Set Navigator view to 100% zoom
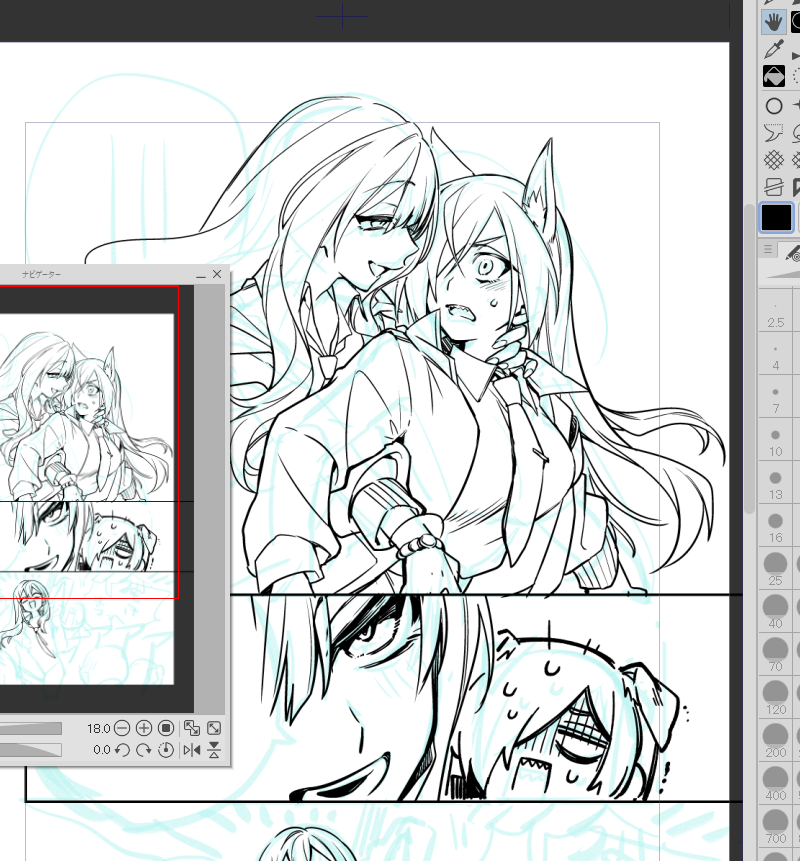 click(x=166, y=728)
